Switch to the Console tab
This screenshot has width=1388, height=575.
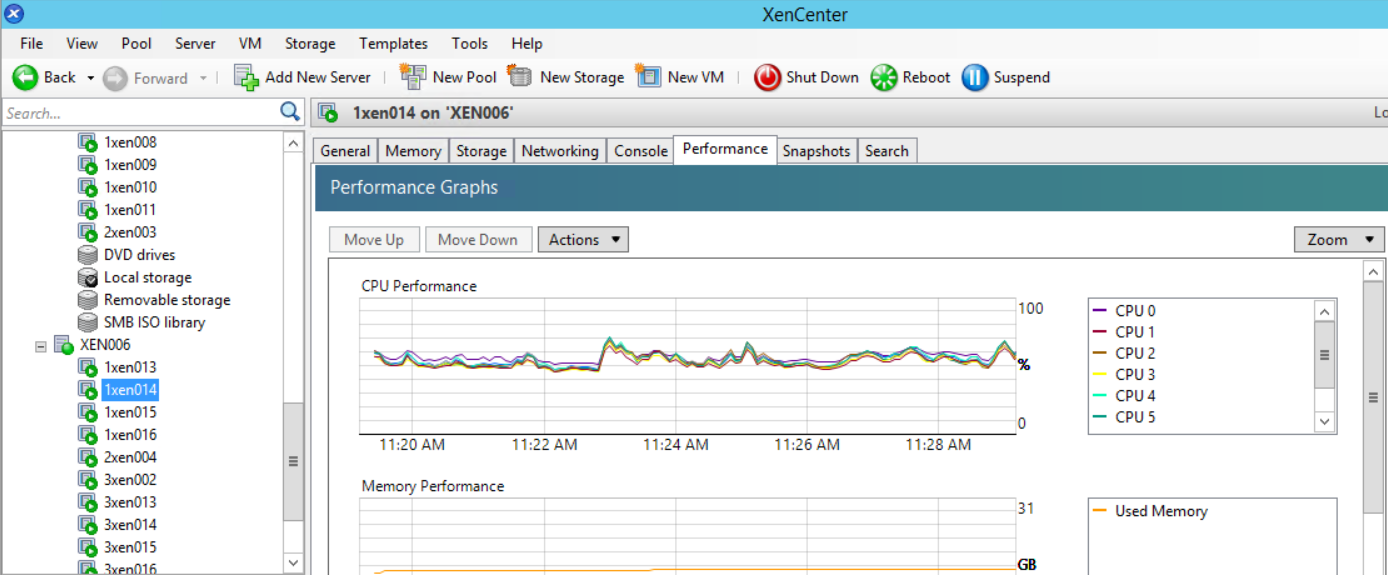tap(640, 151)
